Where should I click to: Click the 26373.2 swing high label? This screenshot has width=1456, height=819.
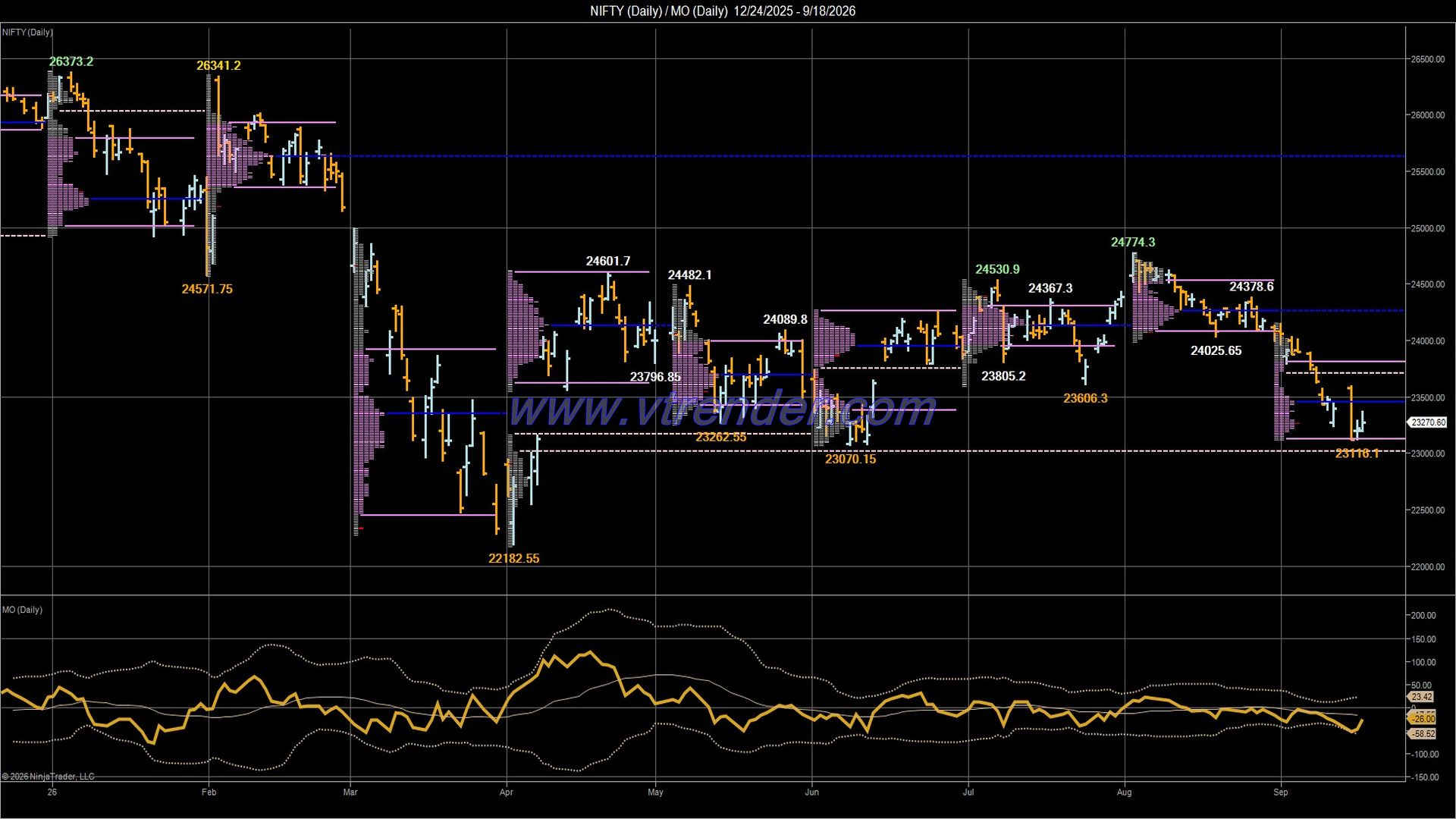tap(71, 61)
